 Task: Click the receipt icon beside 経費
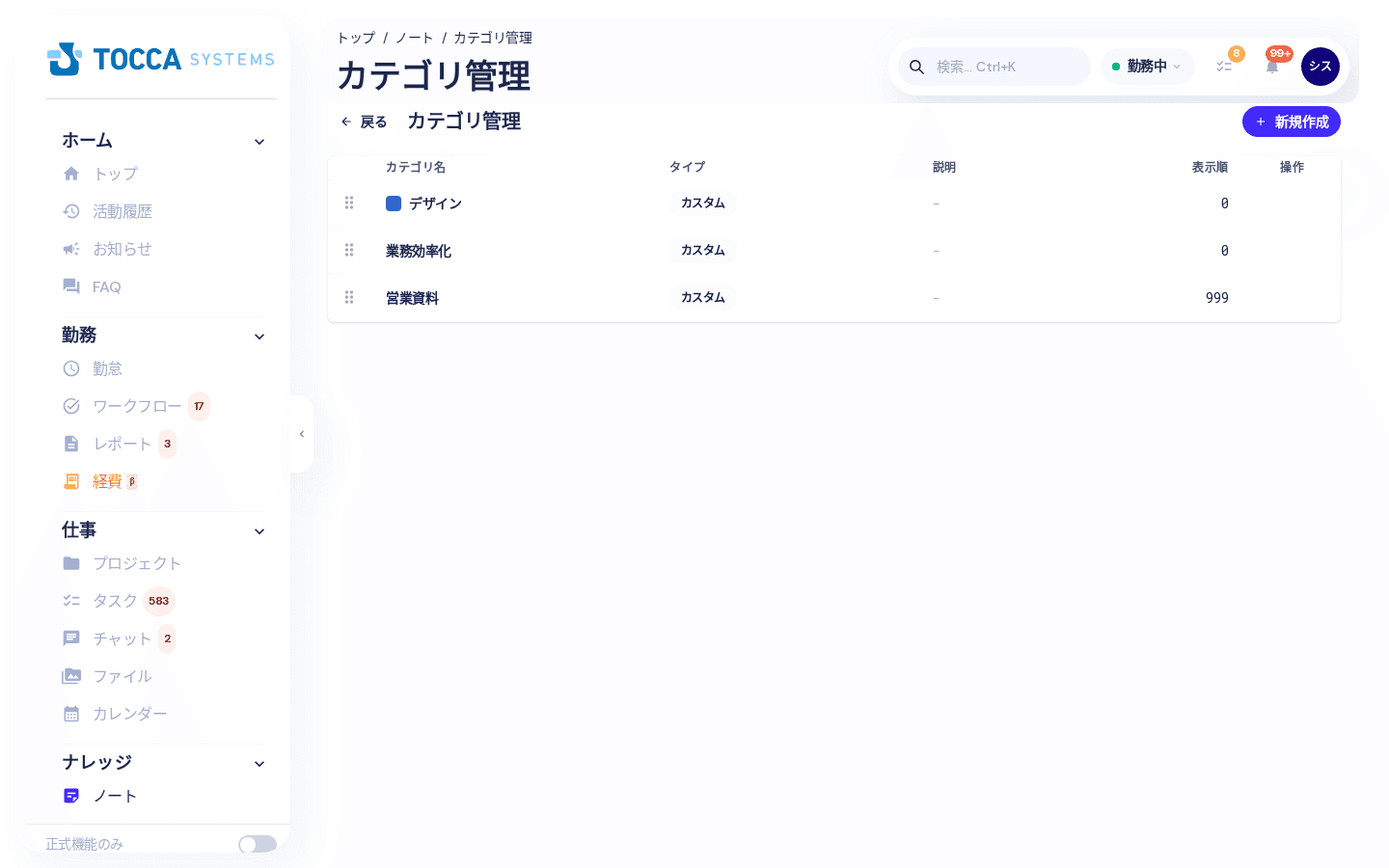coord(71,481)
